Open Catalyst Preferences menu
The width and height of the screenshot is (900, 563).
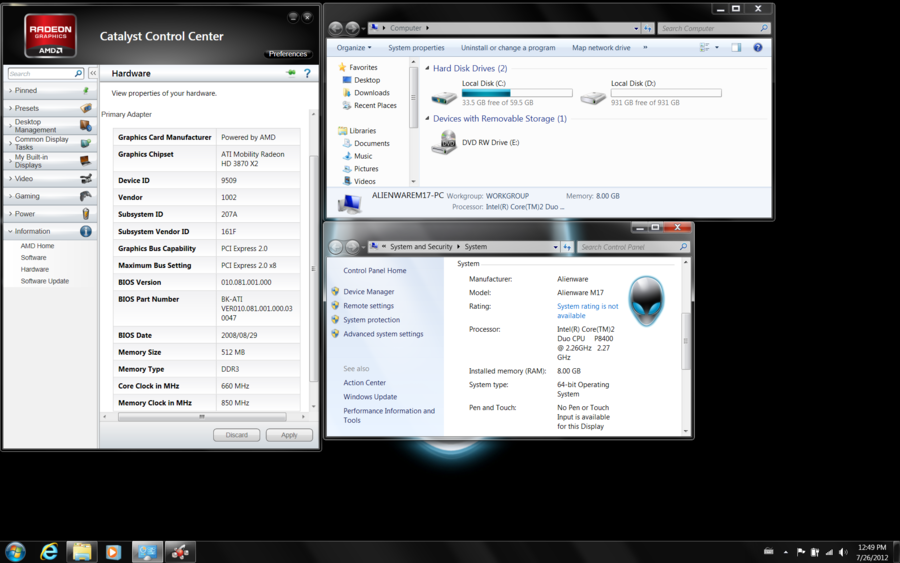tap(288, 54)
